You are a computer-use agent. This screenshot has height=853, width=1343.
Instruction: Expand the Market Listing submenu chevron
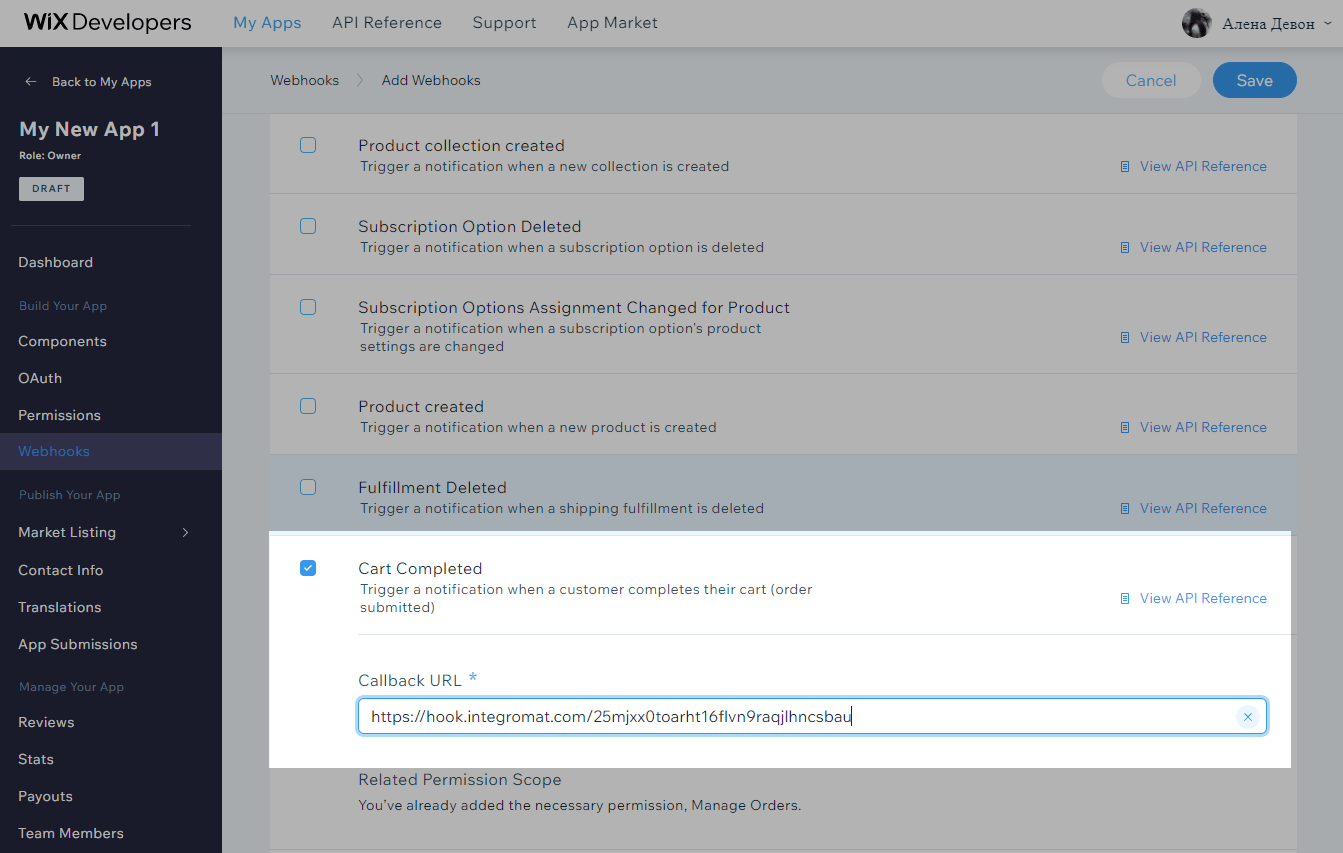click(x=185, y=533)
